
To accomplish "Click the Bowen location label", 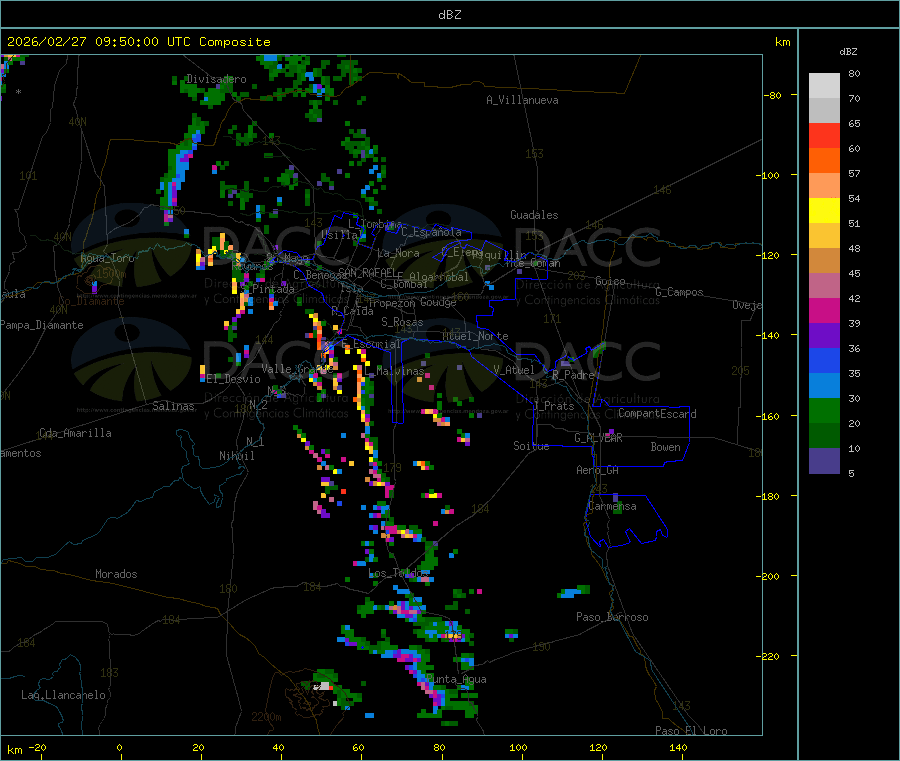I will 665,447.
